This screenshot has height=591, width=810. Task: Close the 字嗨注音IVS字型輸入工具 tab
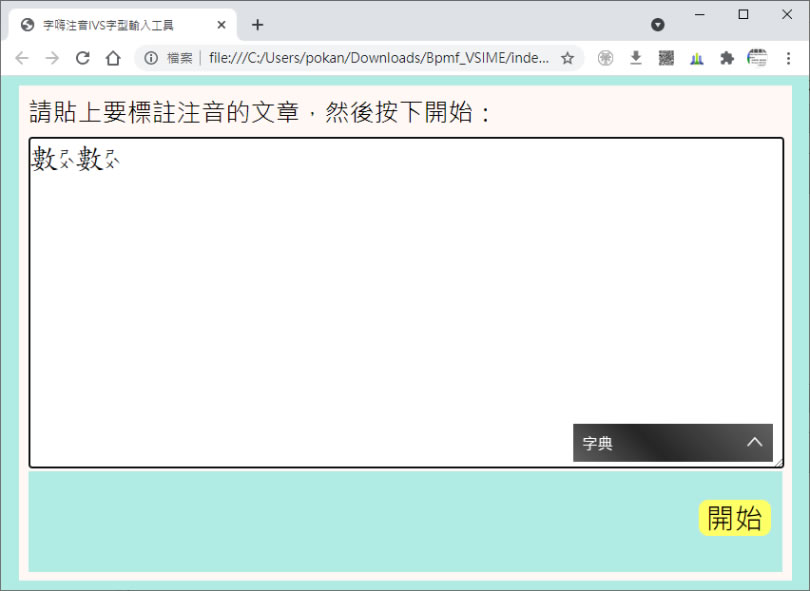coord(222,25)
